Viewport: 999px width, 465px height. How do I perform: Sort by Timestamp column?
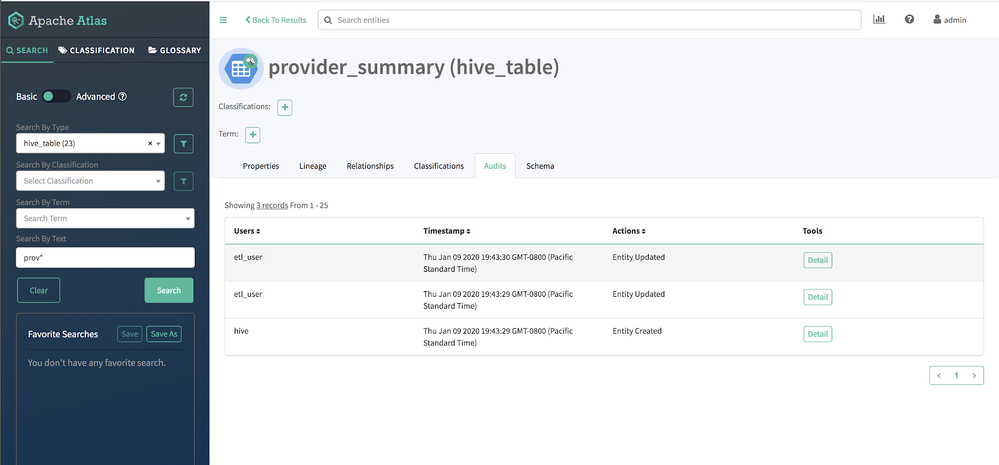pyautogui.click(x=447, y=231)
